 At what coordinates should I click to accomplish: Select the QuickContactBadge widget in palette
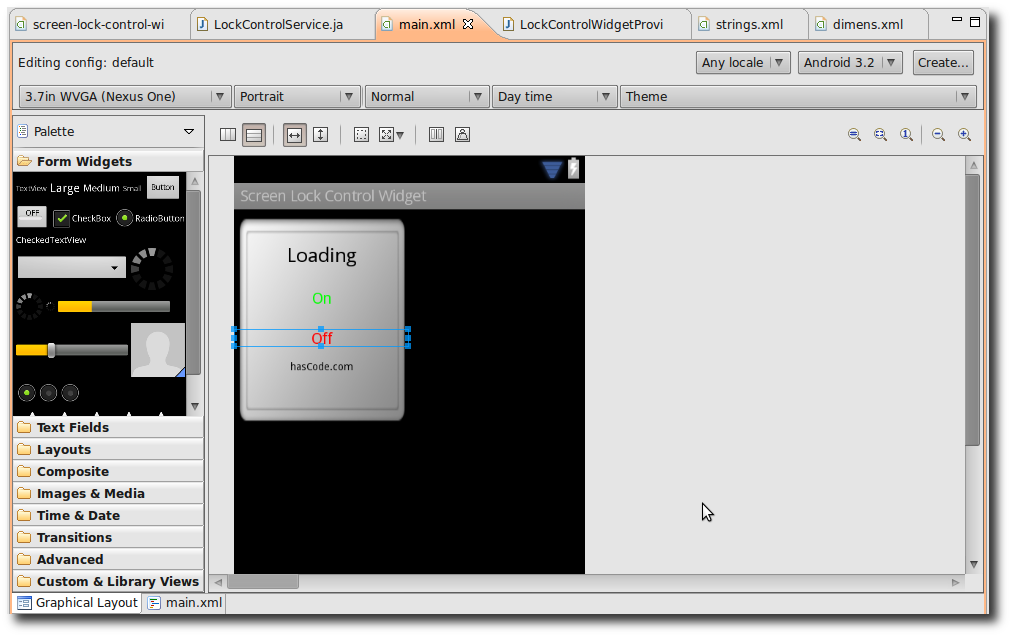click(157, 350)
